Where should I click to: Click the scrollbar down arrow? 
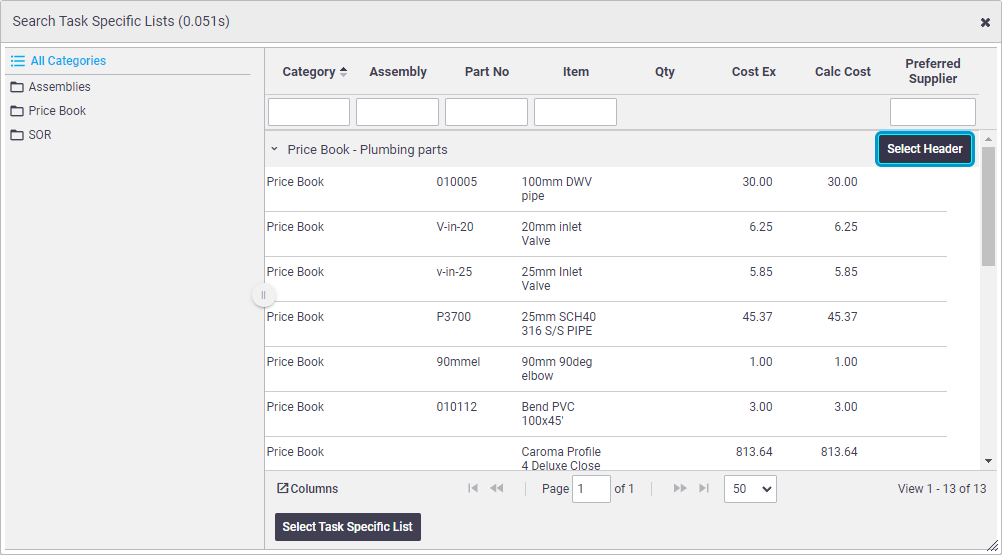pos(989,460)
